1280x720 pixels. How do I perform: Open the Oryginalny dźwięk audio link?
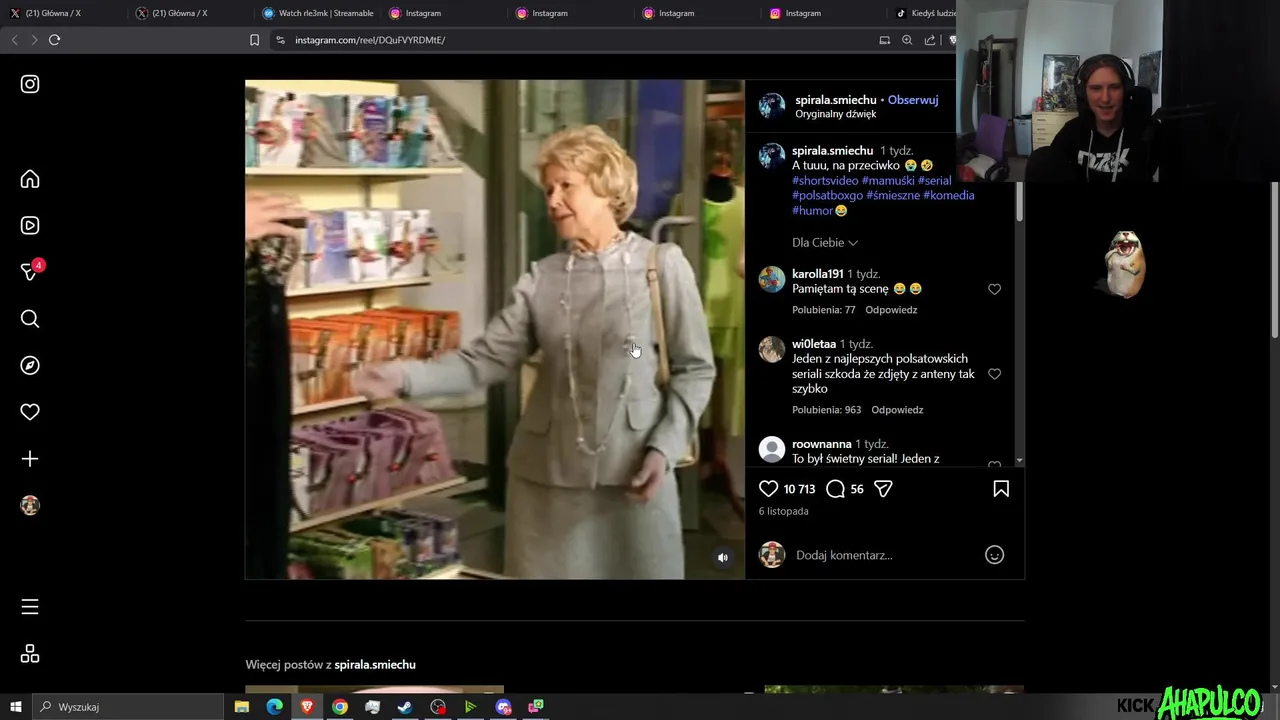836,114
